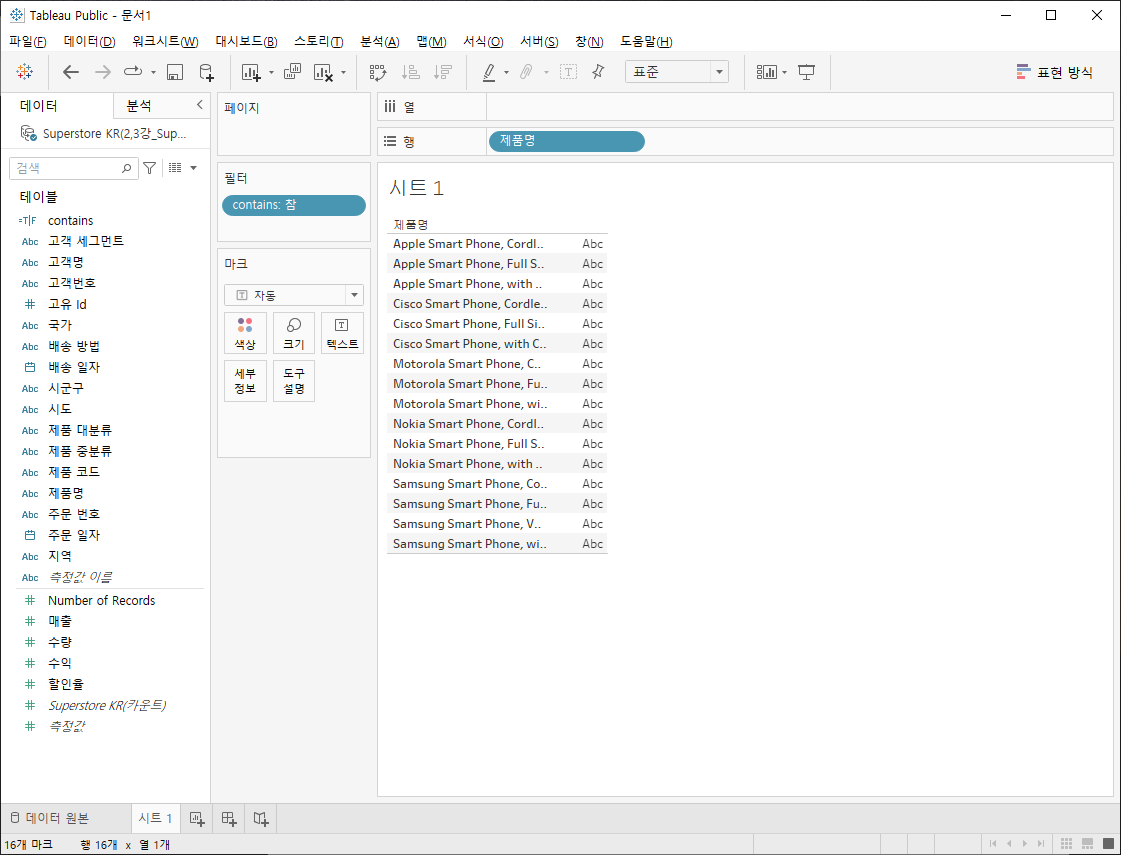The image size is (1121, 855).
Task: Click the Presentation mode icon
Action: point(806,71)
